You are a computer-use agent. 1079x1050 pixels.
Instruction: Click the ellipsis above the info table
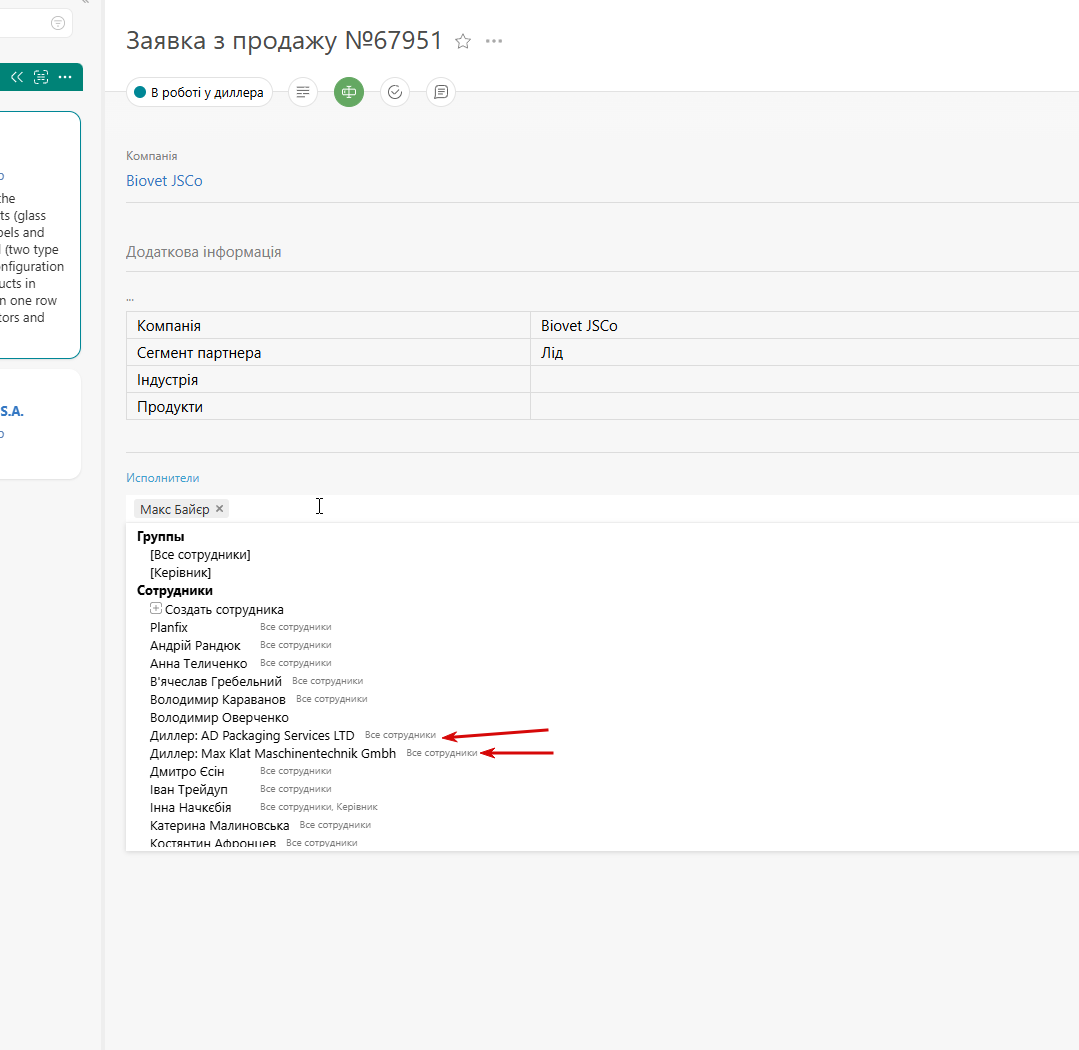tap(130, 299)
